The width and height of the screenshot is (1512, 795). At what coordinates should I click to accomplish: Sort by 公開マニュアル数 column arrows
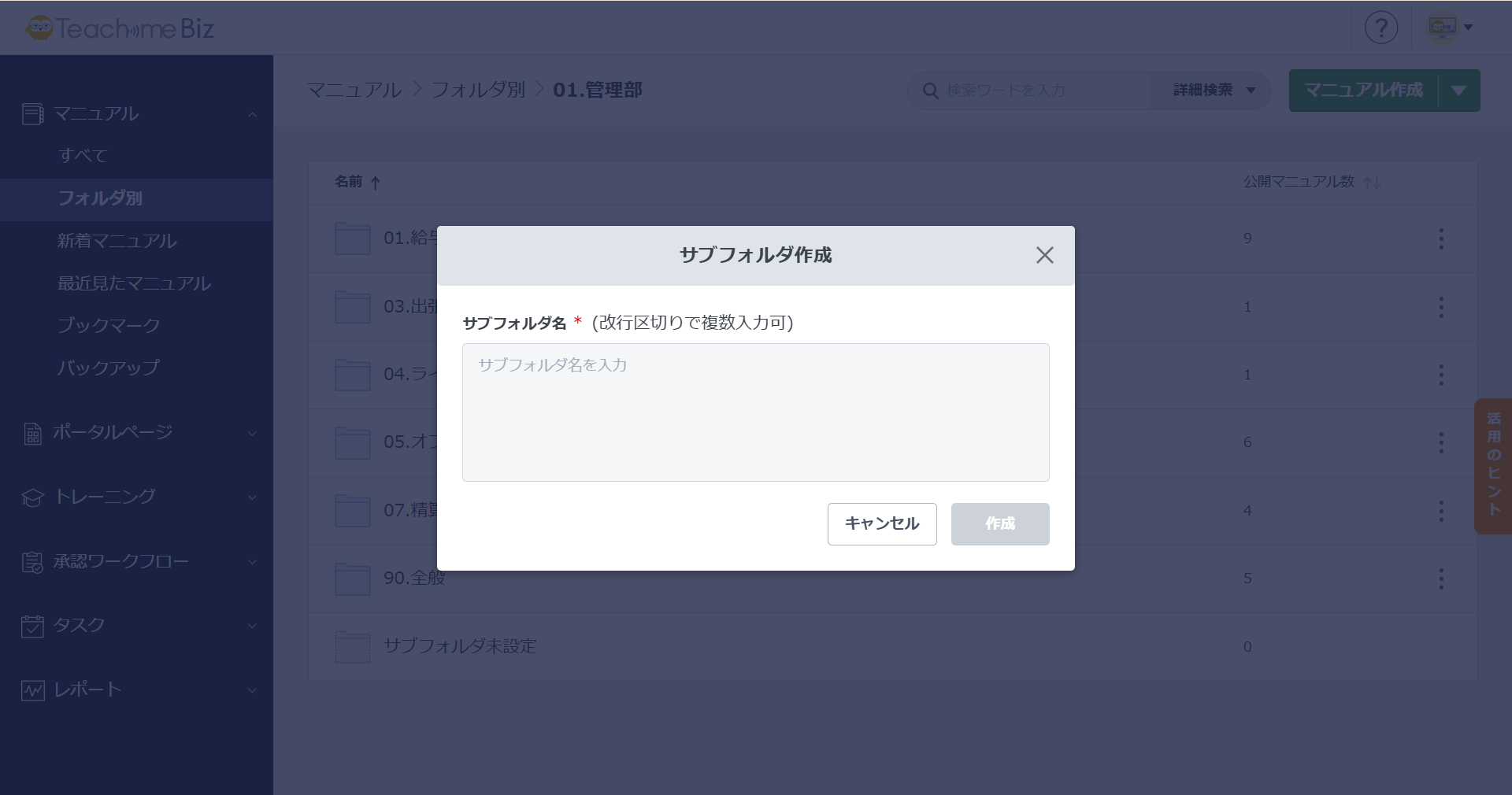click(x=1372, y=183)
